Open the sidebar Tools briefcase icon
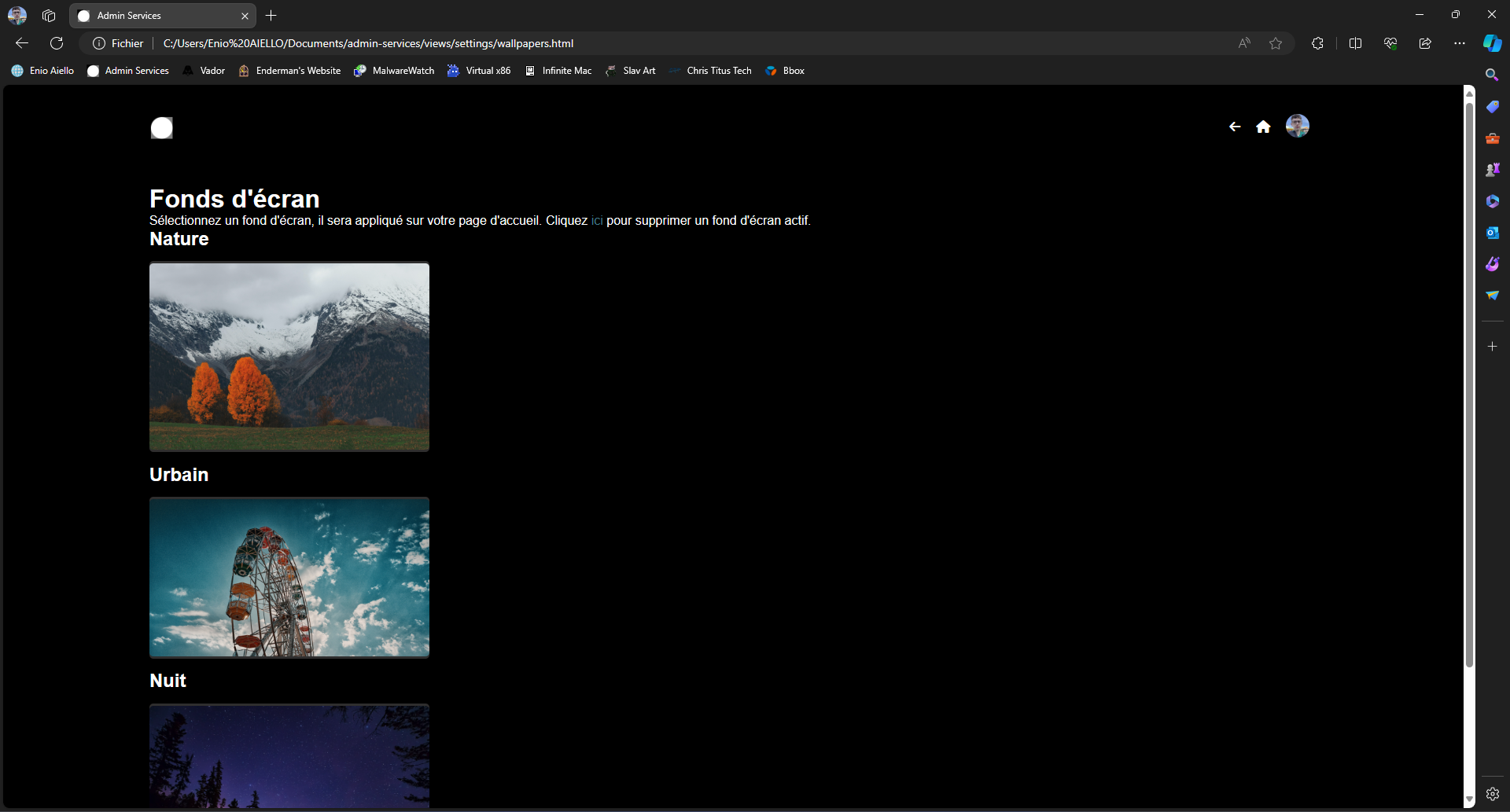This screenshot has width=1510, height=812. click(x=1492, y=138)
